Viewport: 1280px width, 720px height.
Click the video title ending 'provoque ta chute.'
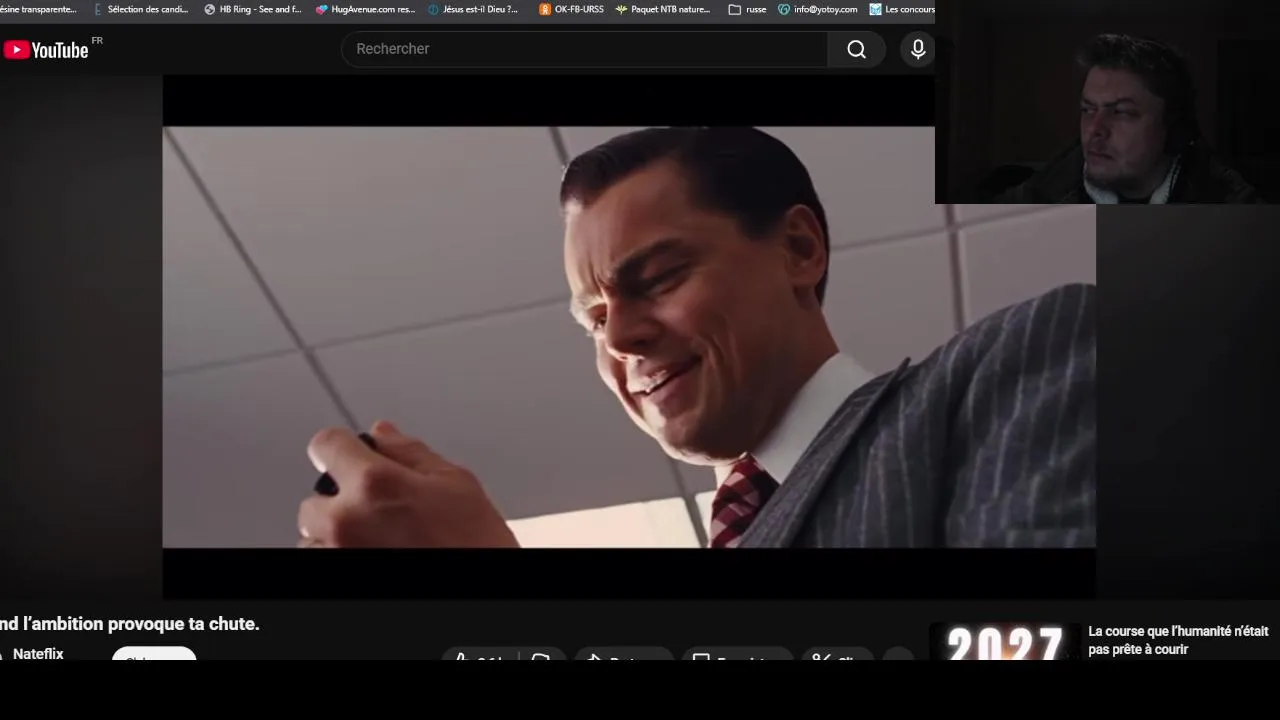[x=130, y=624]
